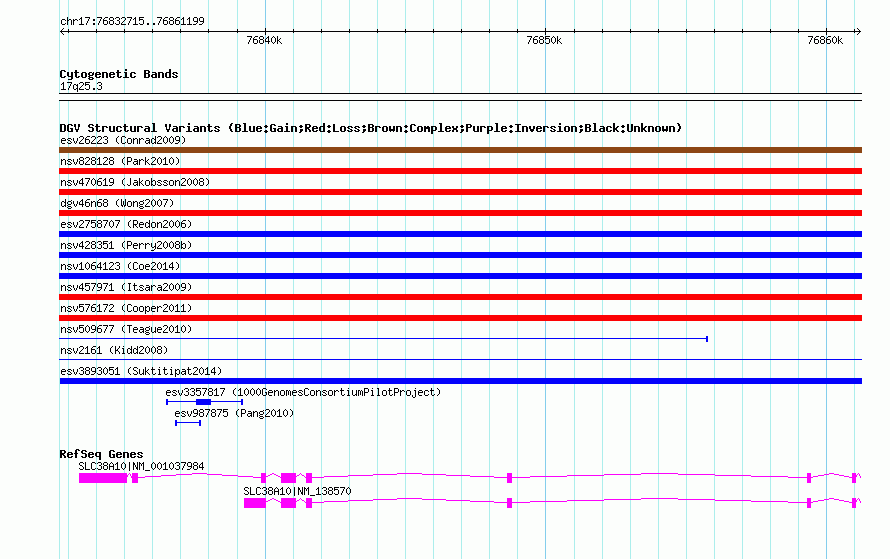Viewport: 890px width, 559px height.
Task: Select the esv3357817 variant glyph with thick block
Action: pos(204,402)
